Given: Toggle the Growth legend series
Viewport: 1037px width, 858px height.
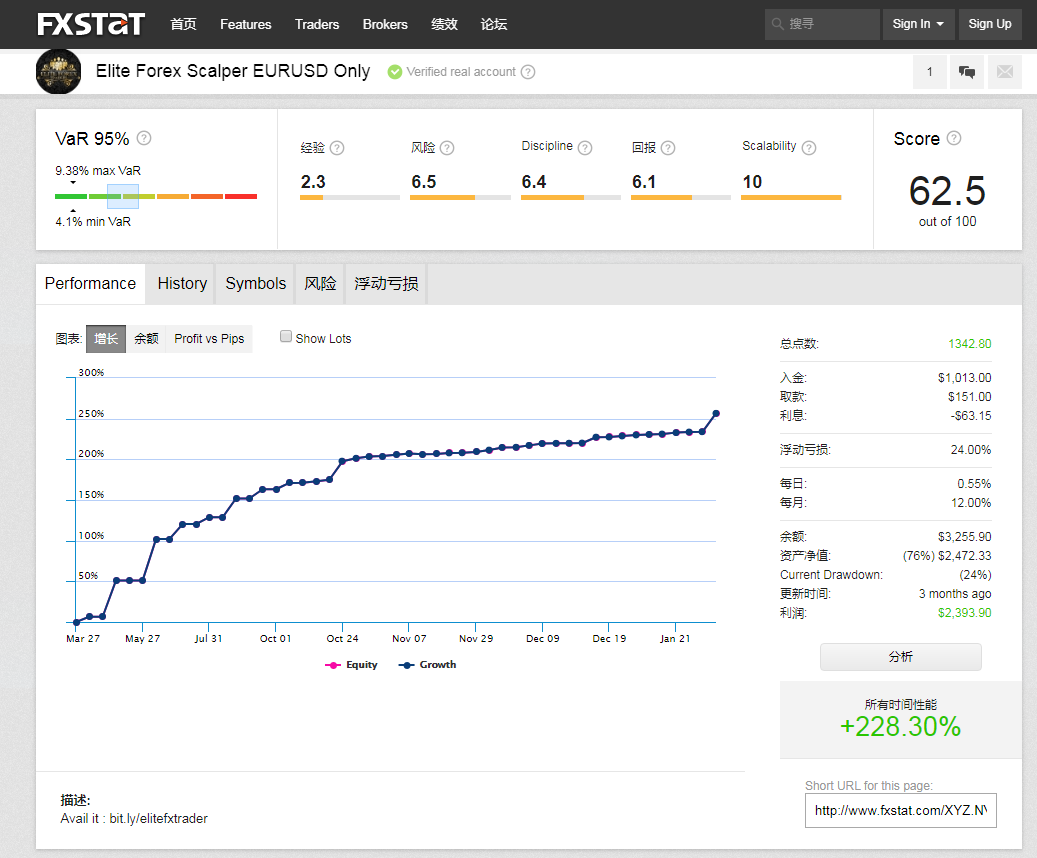Looking at the screenshot, I should [x=427, y=665].
